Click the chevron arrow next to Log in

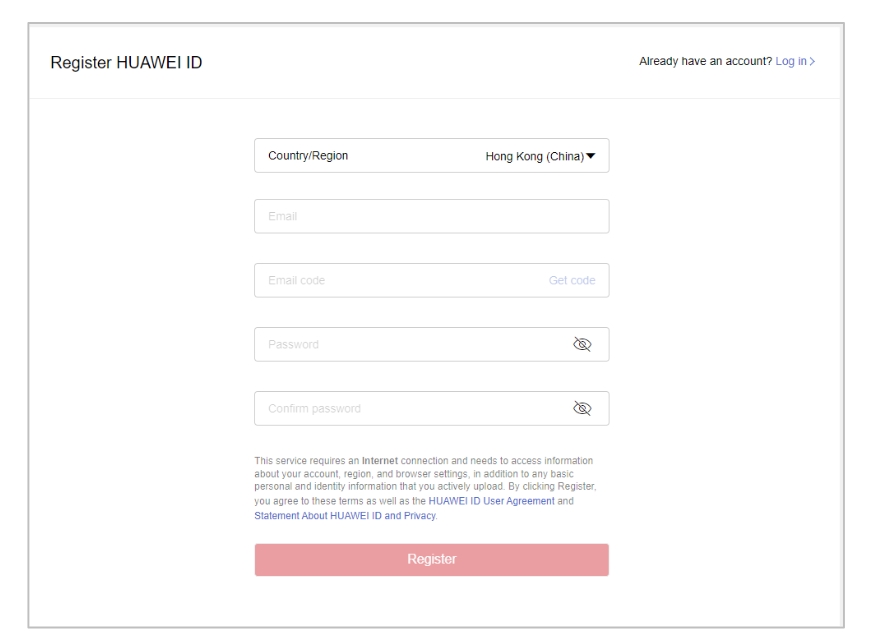[x=812, y=61]
